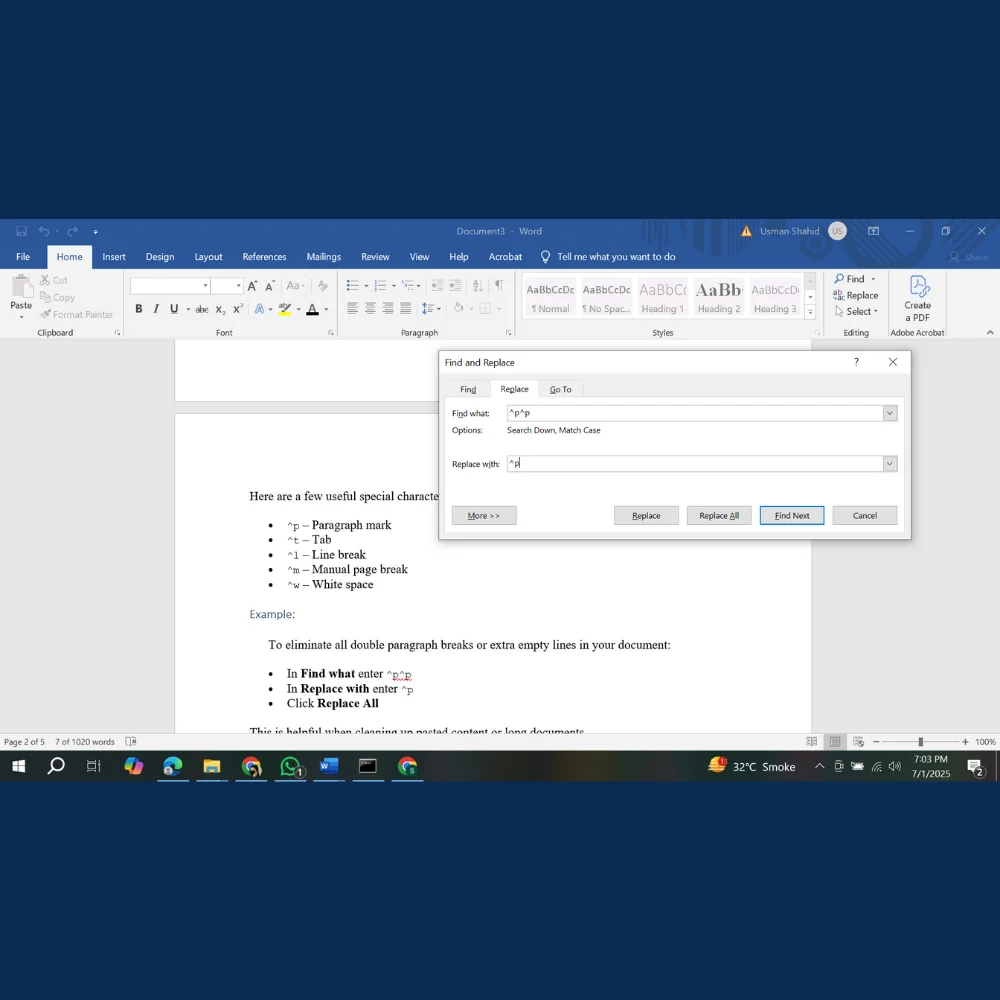1000x1000 pixels.
Task: Open the File menu
Action: [23, 256]
